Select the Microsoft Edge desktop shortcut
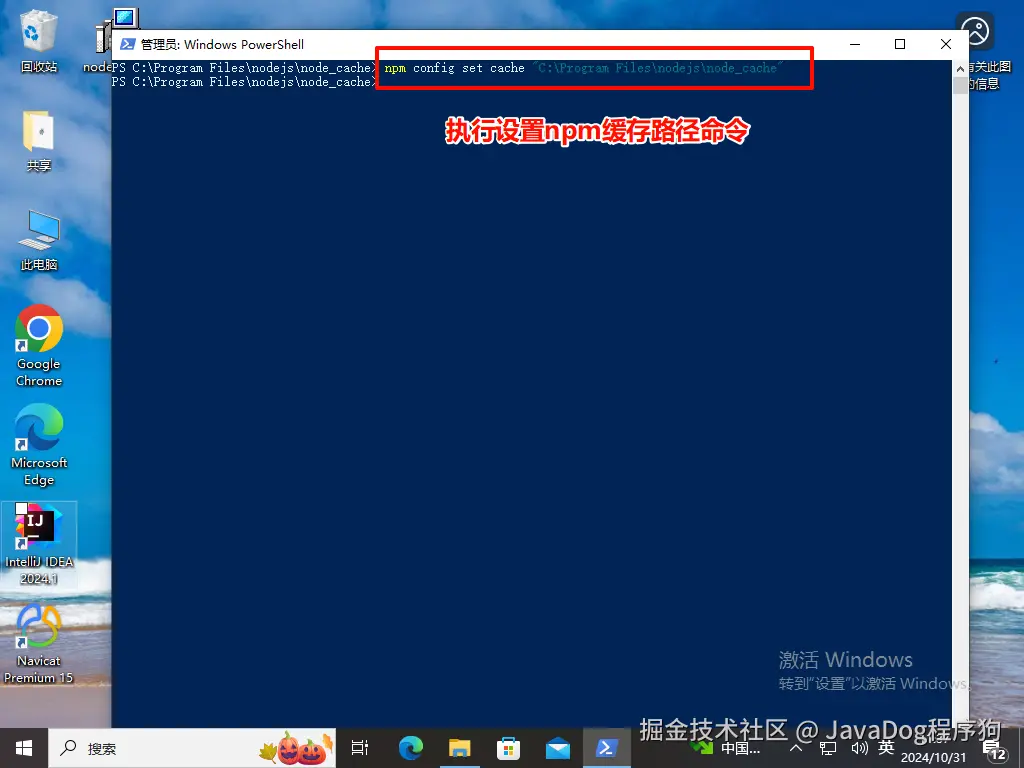This screenshot has width=1024, height=768. [39, 445]
